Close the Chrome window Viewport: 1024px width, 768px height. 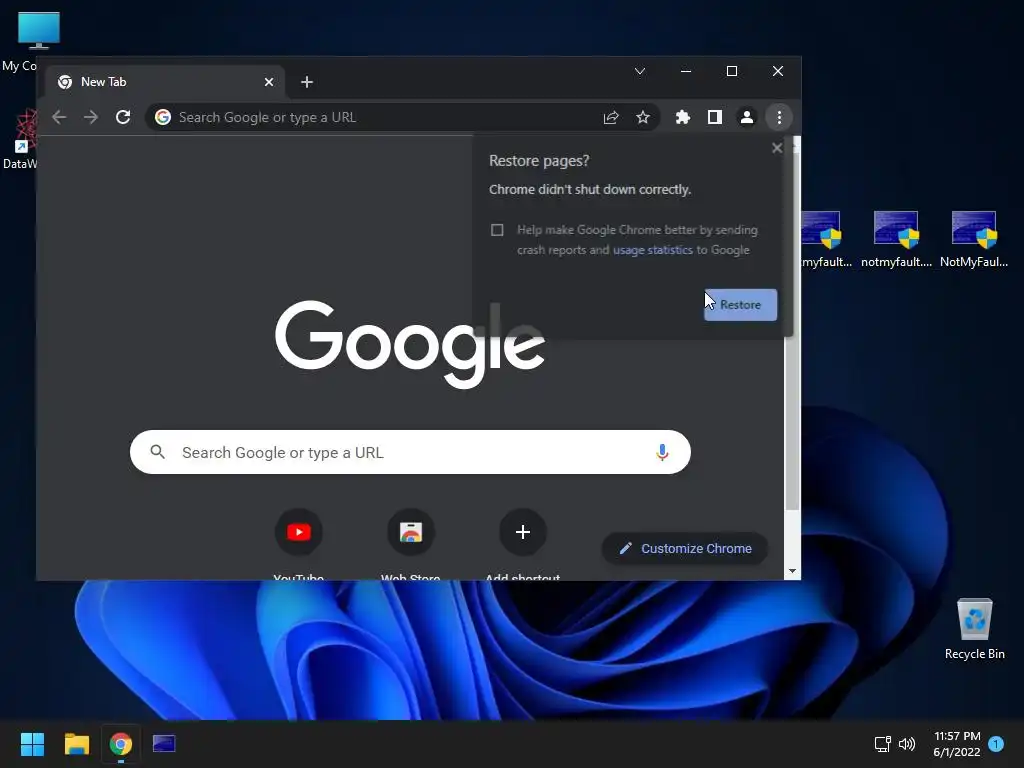point(778,71)
